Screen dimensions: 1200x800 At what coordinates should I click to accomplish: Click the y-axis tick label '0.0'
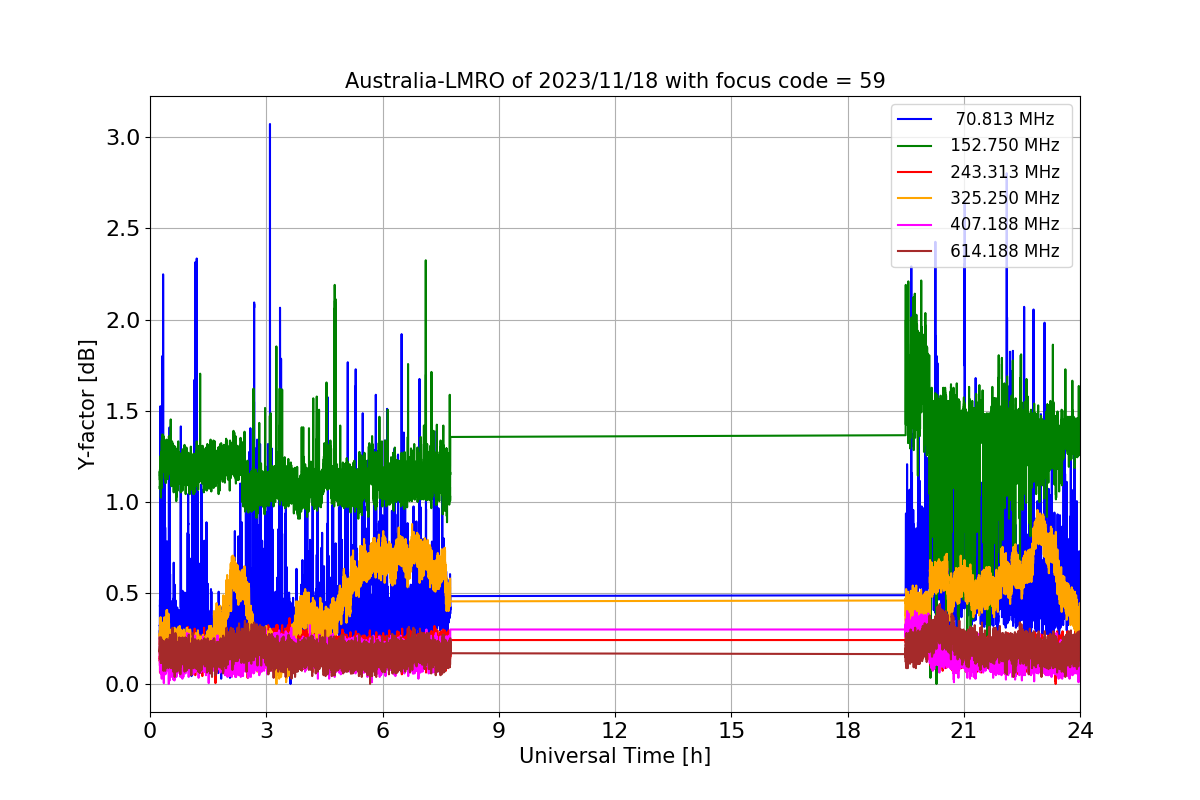pyautogui.click(x=124, y=685)
